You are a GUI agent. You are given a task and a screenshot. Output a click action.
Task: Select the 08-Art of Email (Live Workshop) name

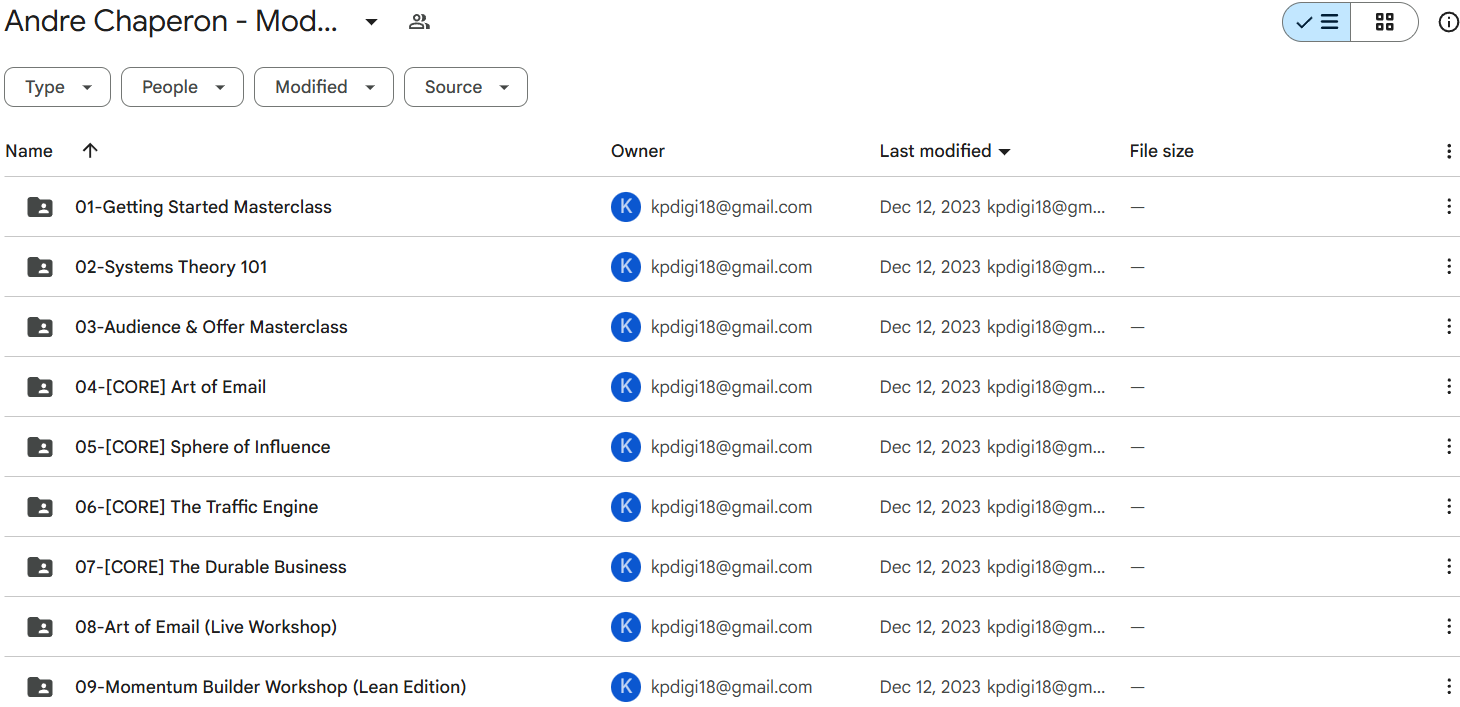coord(206,627)
